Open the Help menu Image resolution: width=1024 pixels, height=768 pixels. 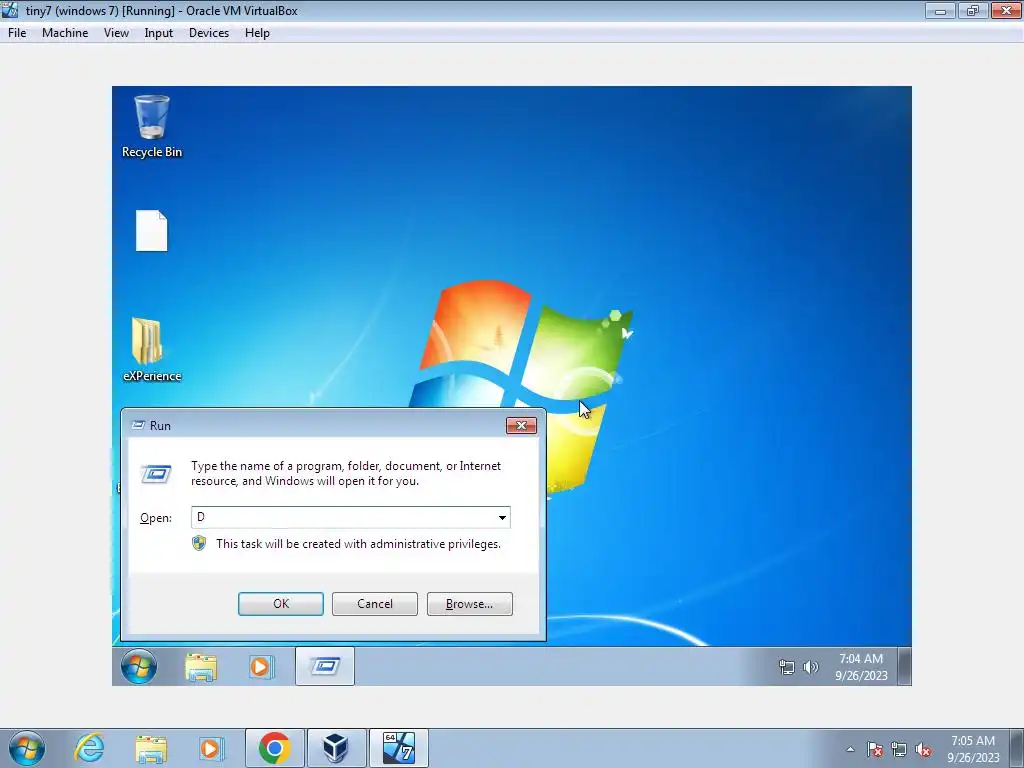click(257, 33)
